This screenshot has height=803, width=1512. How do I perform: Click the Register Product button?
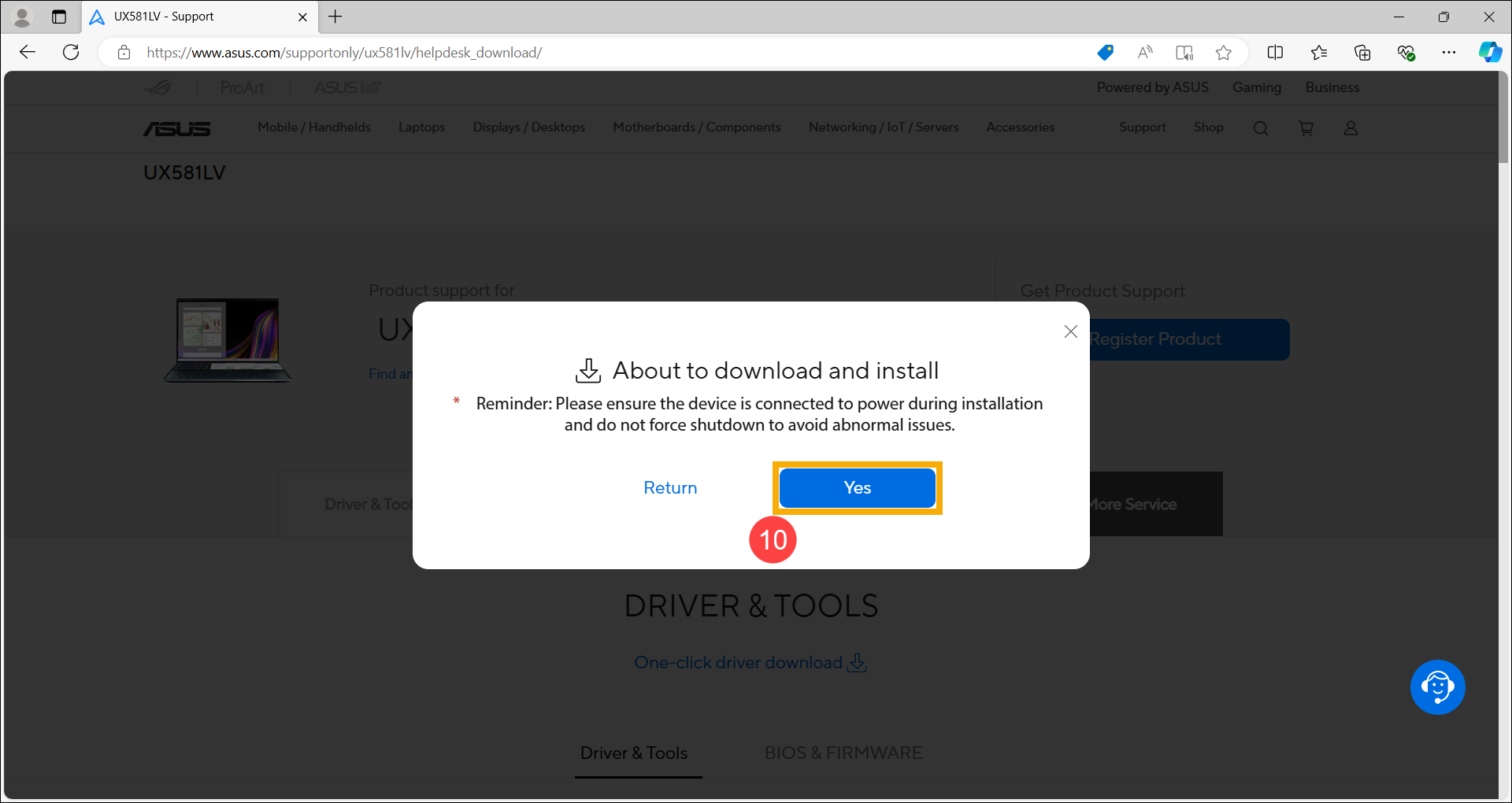pyautogui.click(x=1189, y=339)
